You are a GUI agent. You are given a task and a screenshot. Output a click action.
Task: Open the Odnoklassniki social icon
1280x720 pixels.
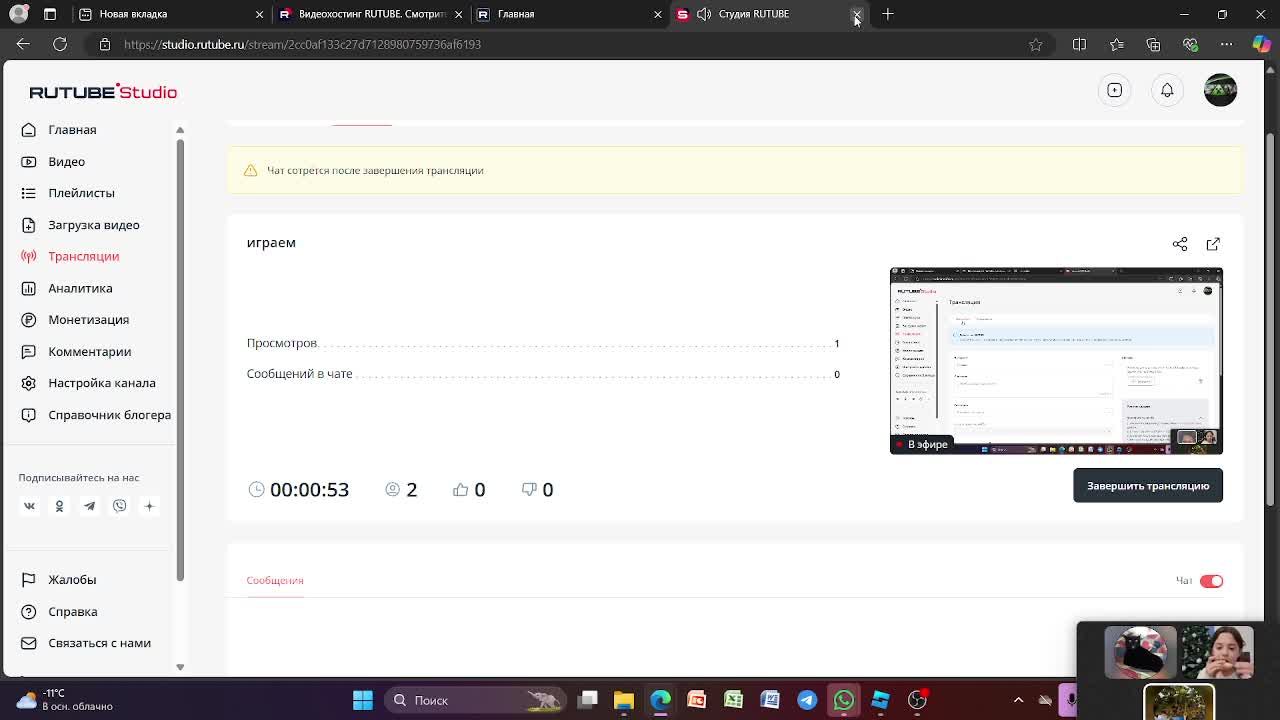[59, 506]
